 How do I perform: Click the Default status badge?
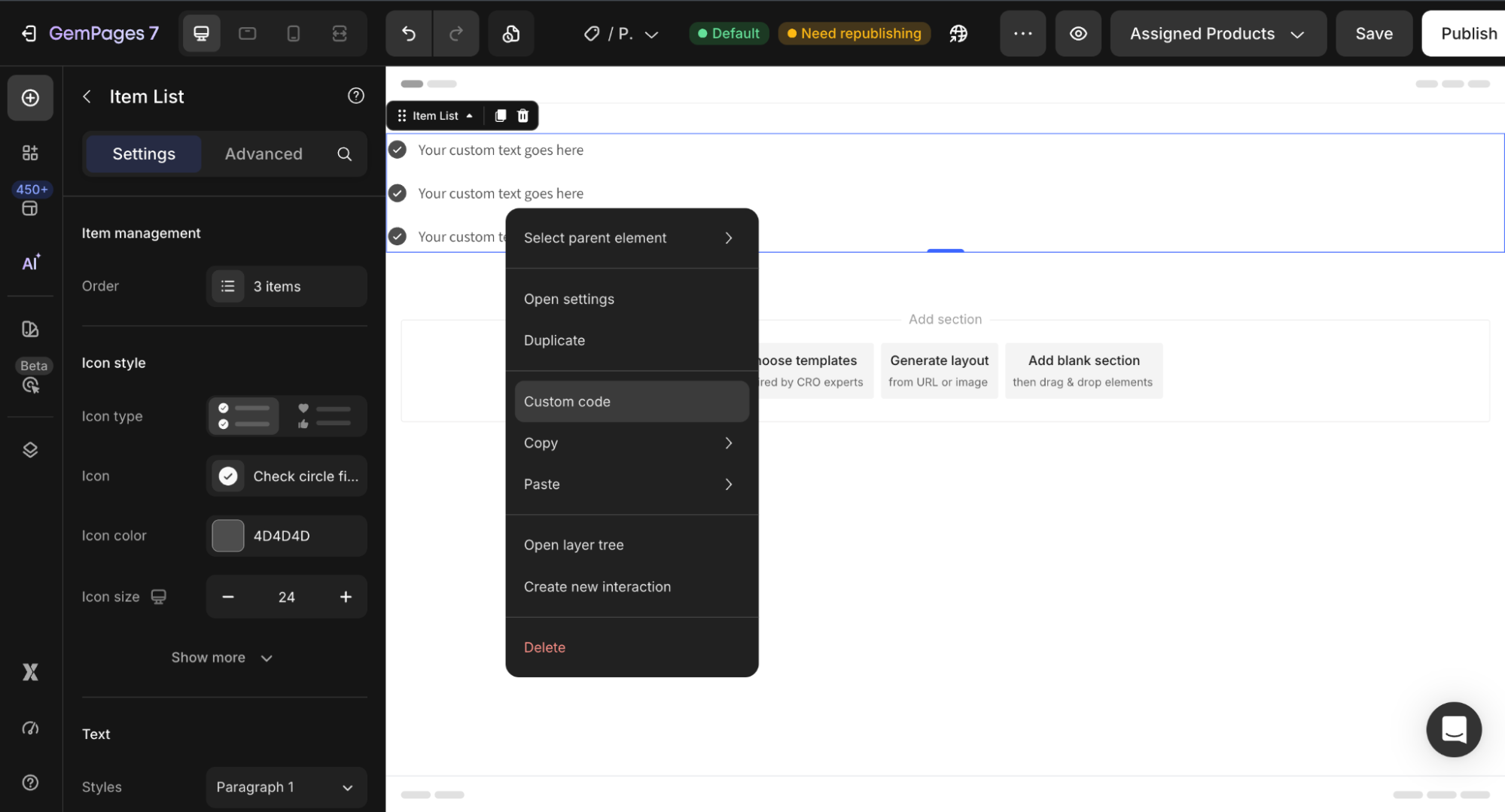pos(728,33)
